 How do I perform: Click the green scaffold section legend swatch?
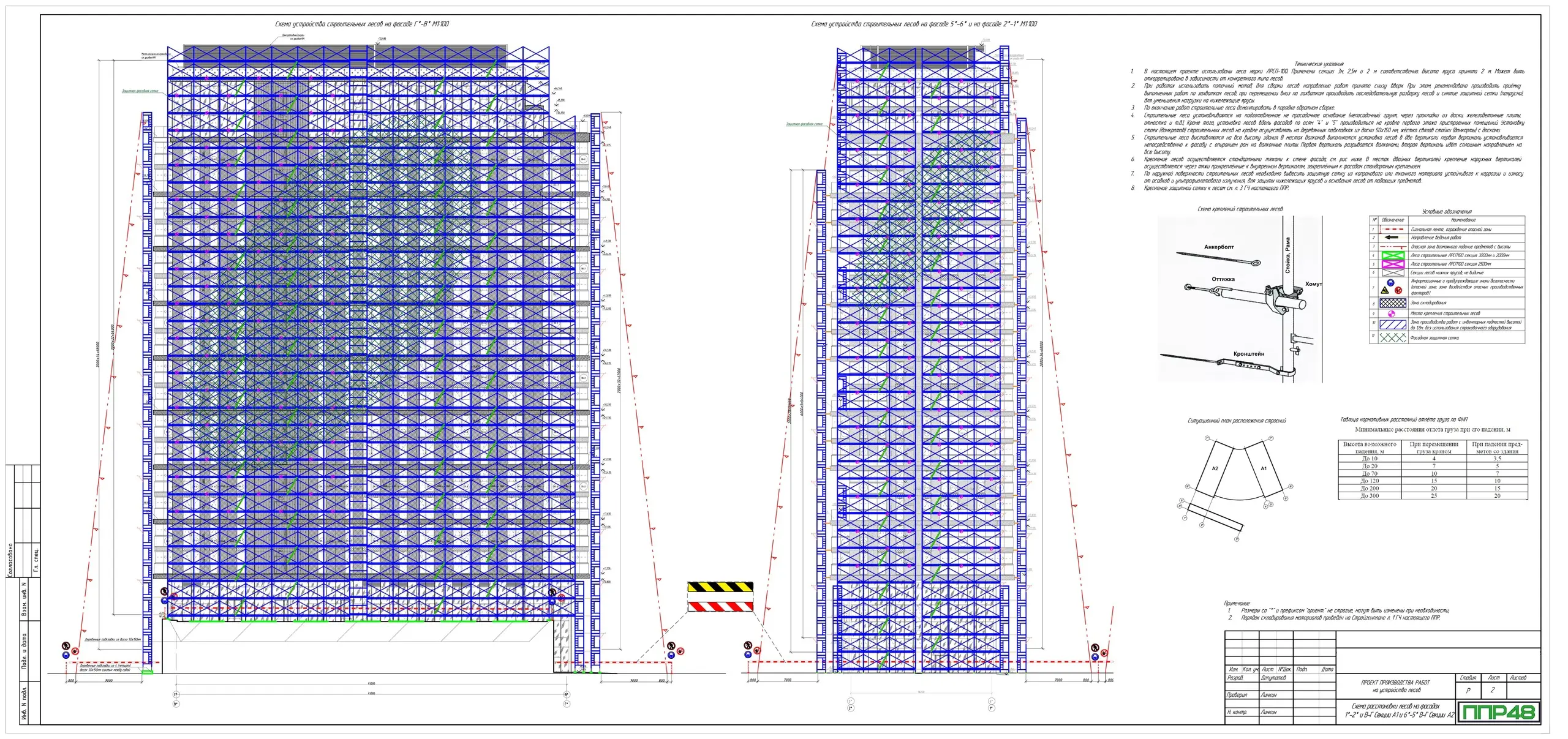click(1393, 255)
